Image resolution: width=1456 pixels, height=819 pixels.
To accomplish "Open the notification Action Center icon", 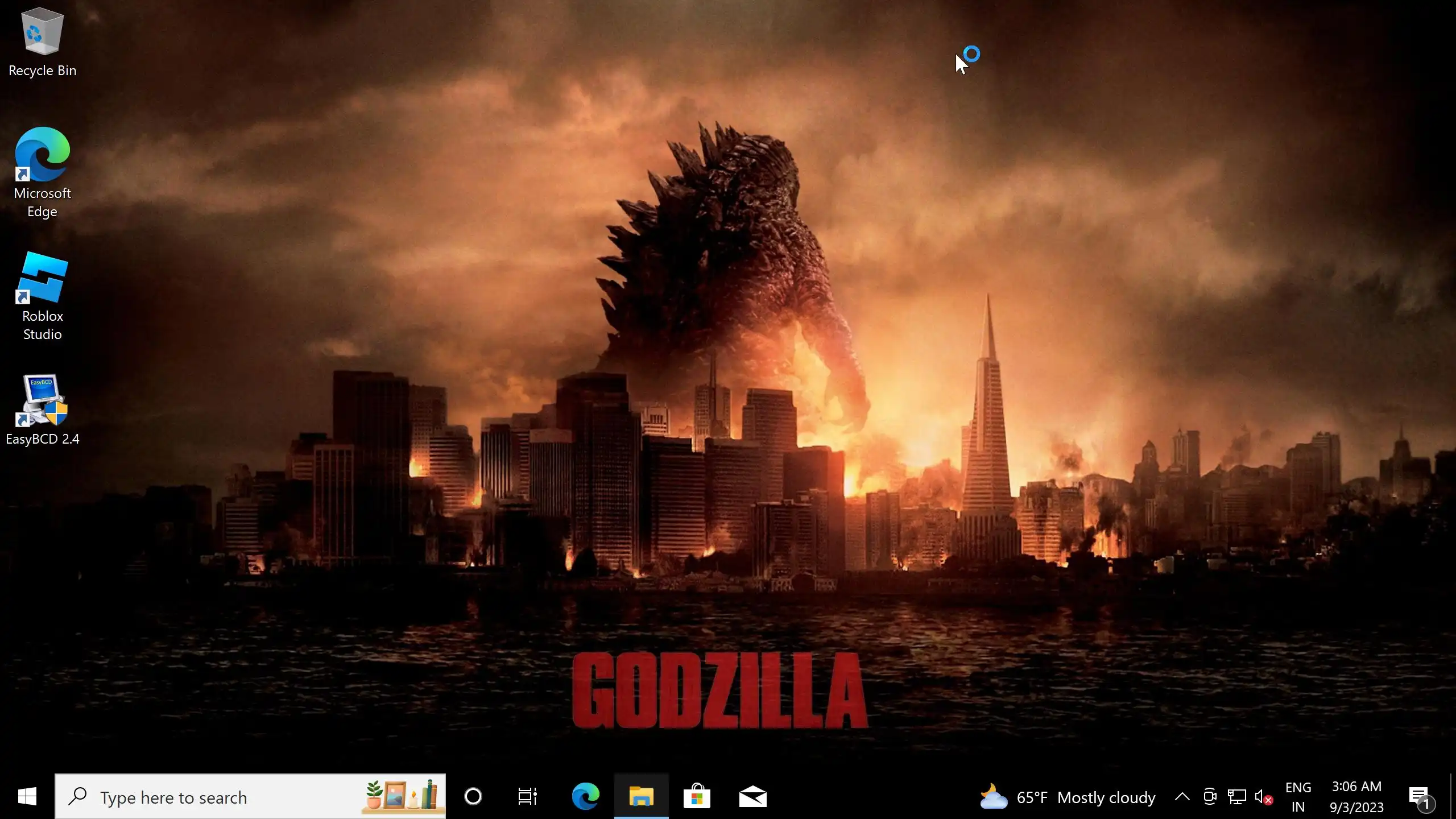I will (1420, 797).
